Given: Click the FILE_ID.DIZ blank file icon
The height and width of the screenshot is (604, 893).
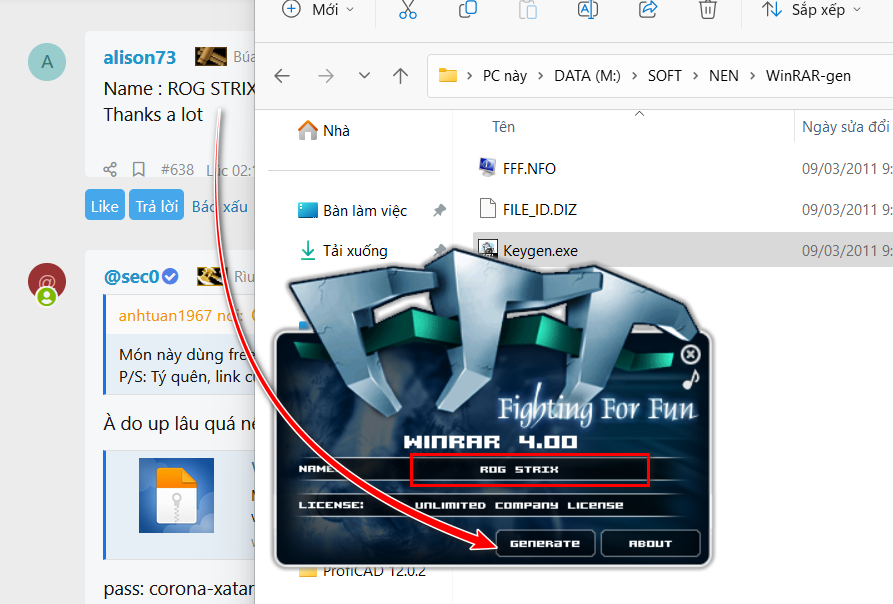Looking at the screenshot, I should pyautogui.click(x=488, y=208).
